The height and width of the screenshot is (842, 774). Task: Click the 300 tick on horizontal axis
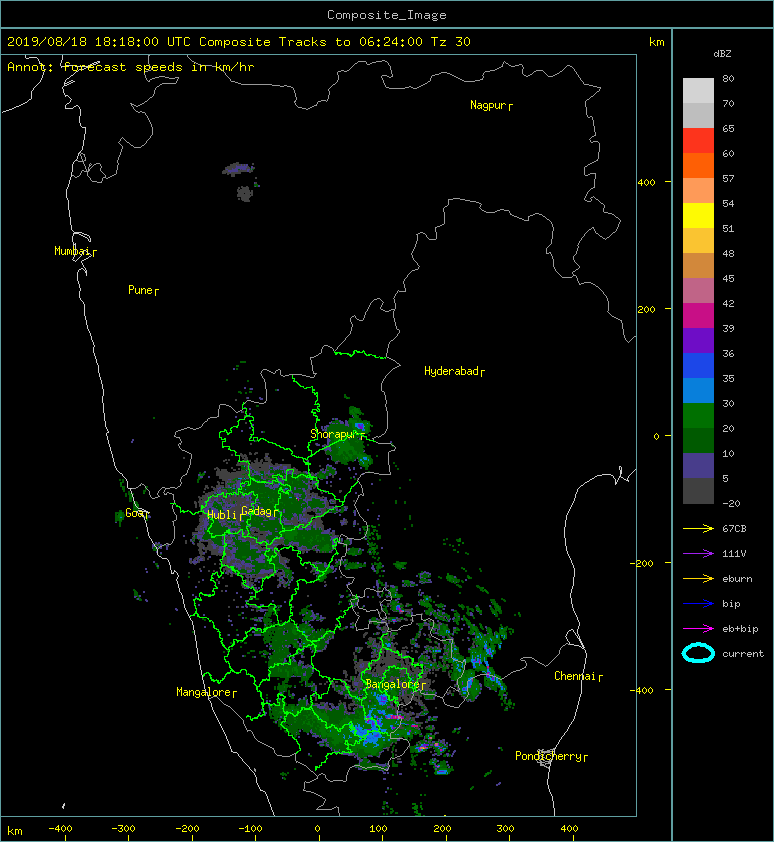pyautogui.click(x=505, y=829)
